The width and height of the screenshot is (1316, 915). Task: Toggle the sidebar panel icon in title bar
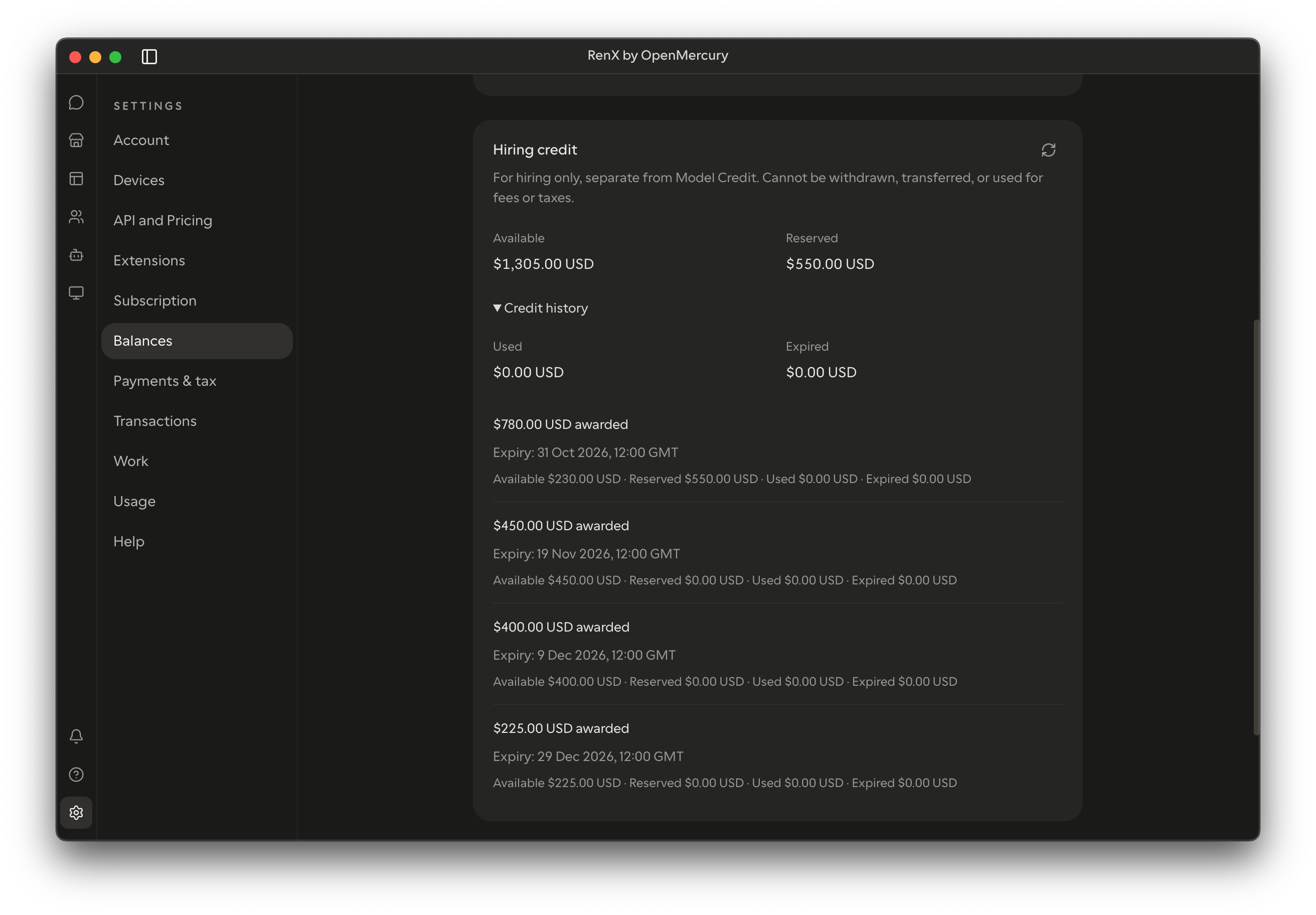pos(149,57)
